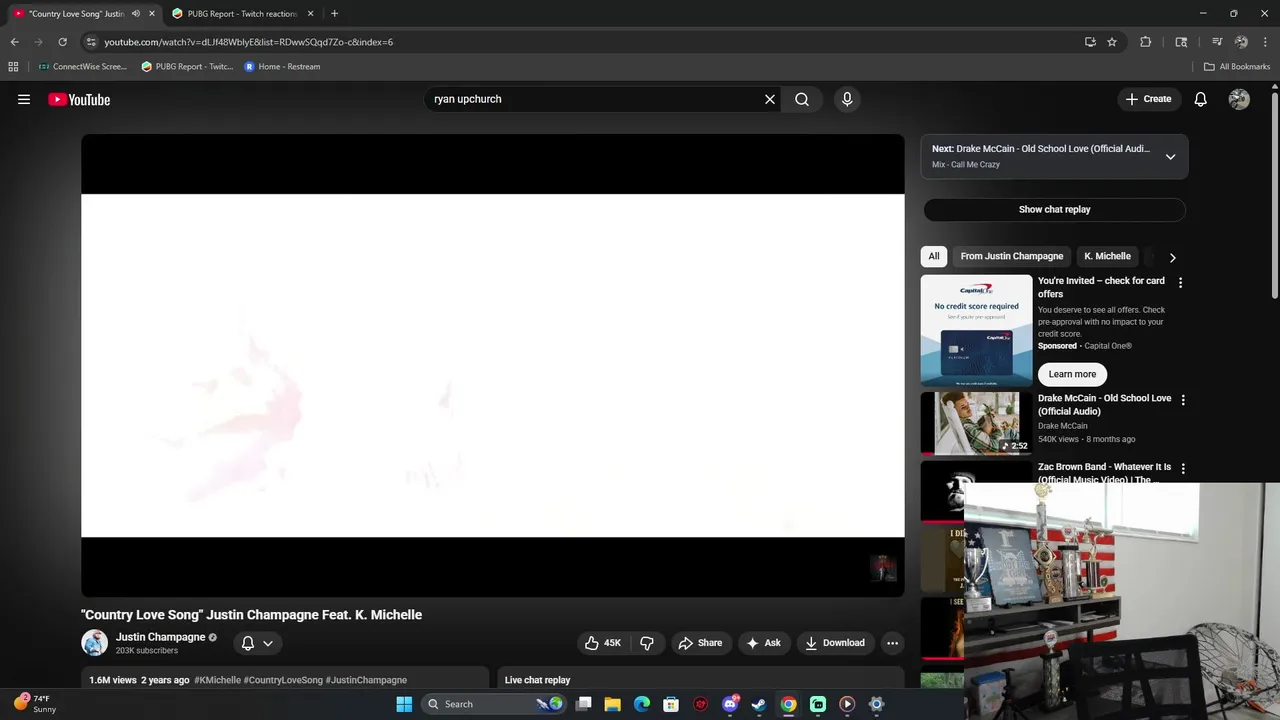Start voice search with microphone

point(847,99)
